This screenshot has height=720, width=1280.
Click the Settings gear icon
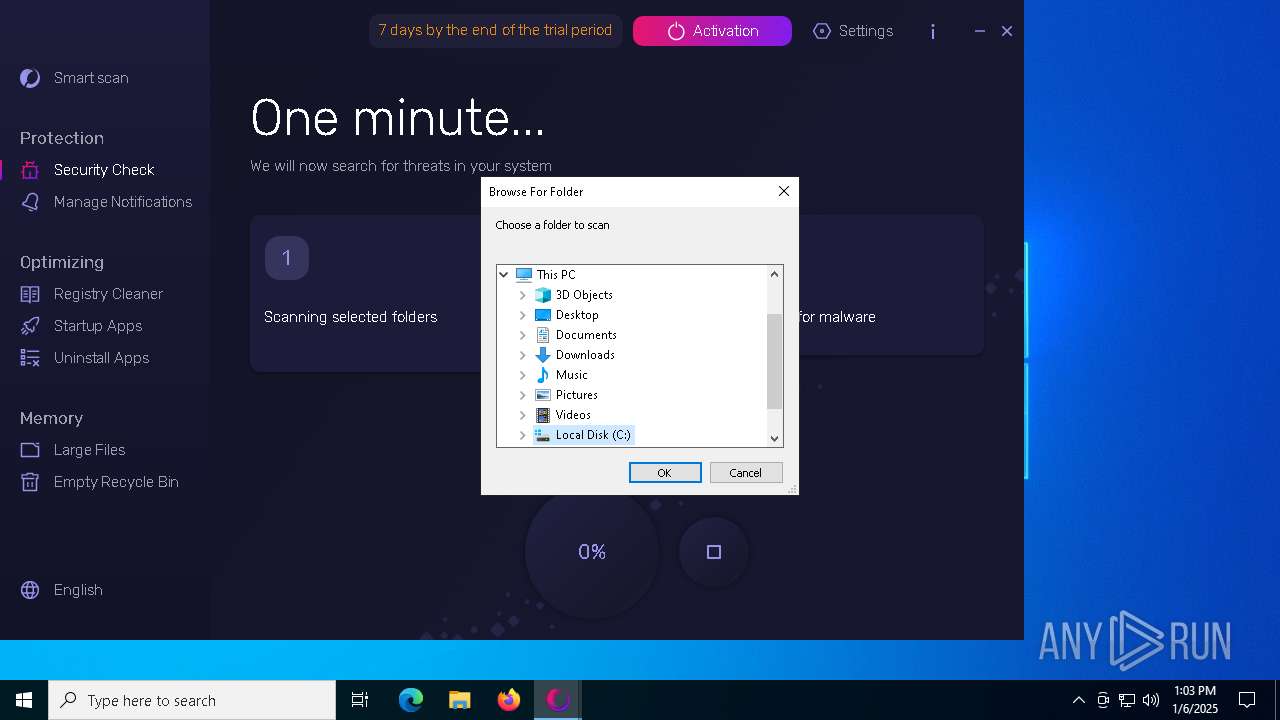click(x=822, y=31)
